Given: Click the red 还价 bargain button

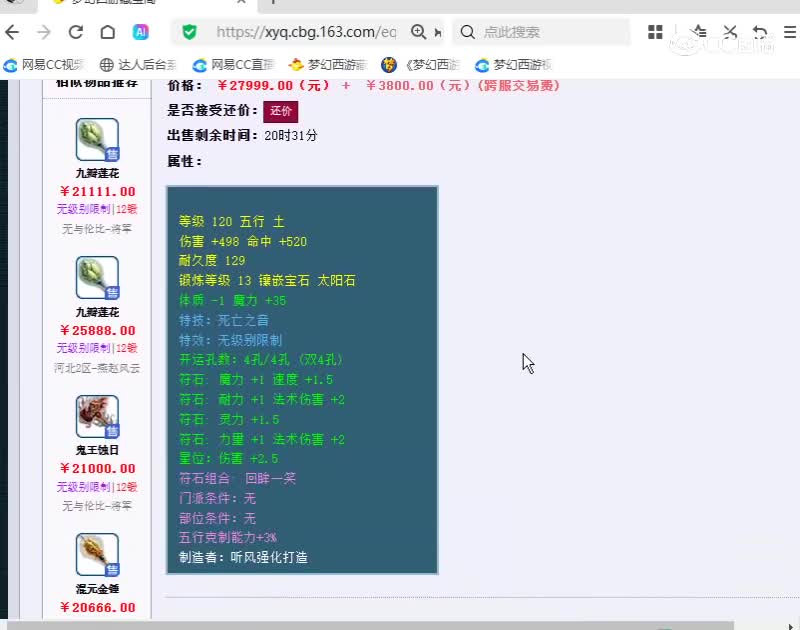Looking at the screenshot, I should coord(280,111).
